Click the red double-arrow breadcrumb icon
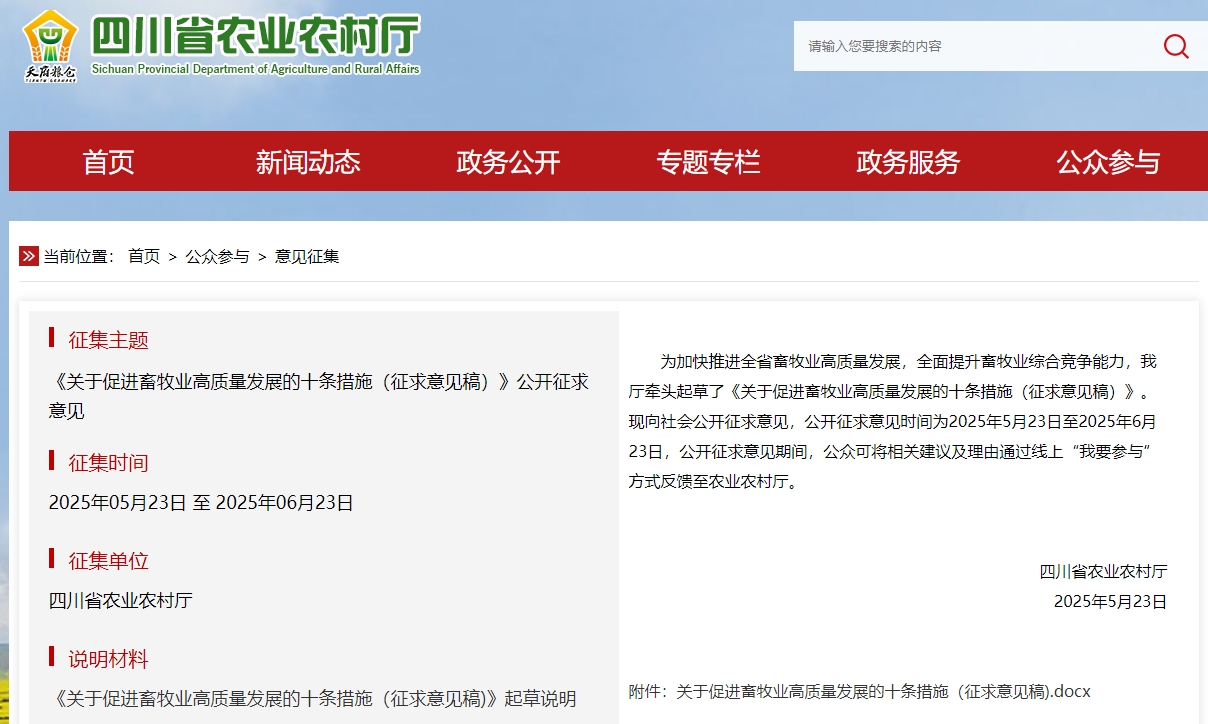The image size is (1208, 724). pyautogui.click(x=28, y=256)
